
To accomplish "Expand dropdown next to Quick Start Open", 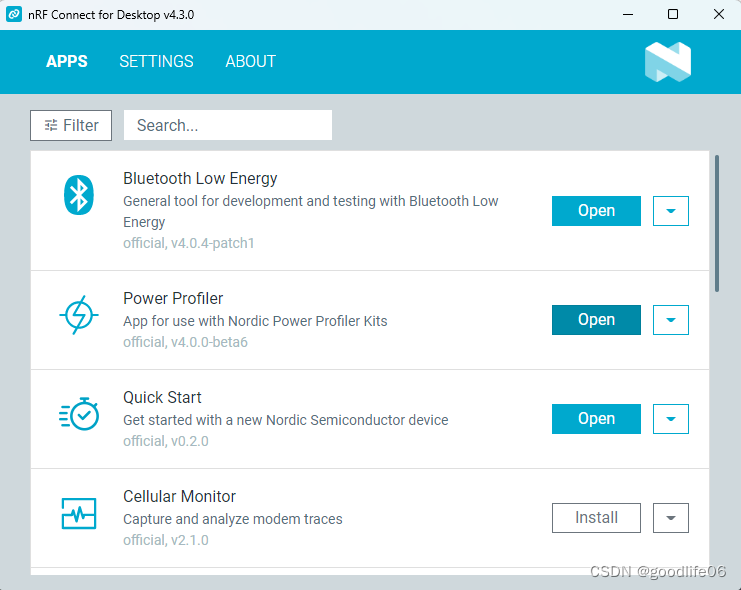I will click(x=671, y=419).
